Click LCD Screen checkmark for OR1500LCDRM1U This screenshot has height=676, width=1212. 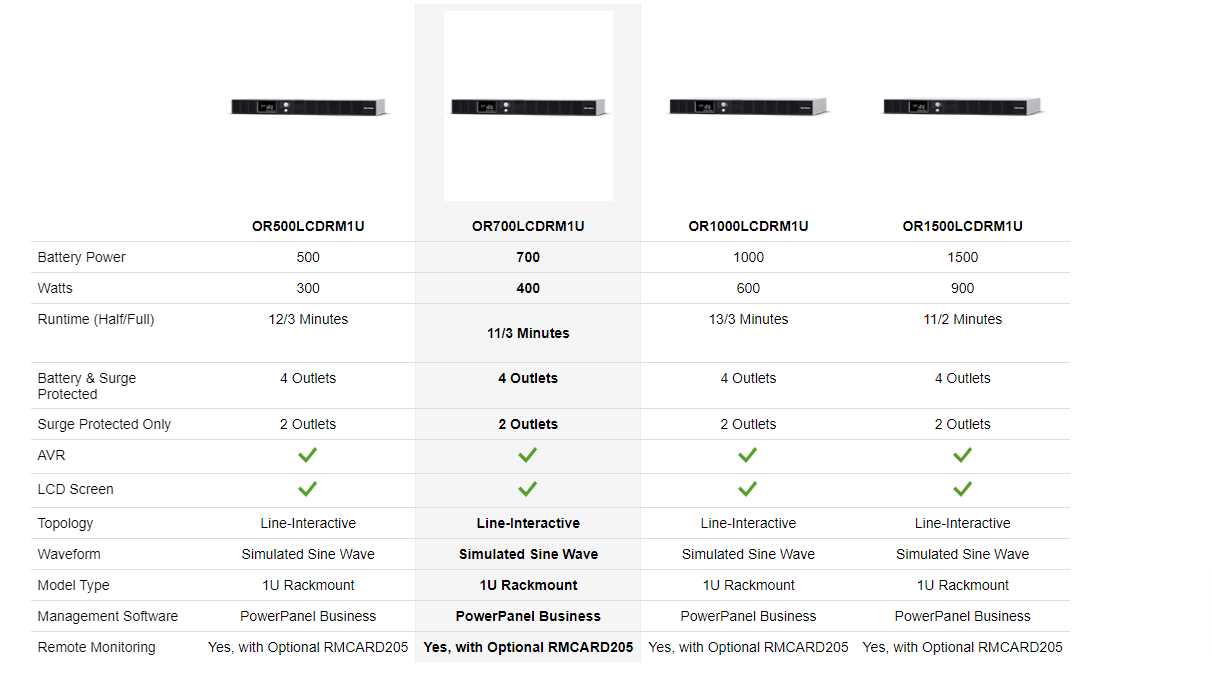(x=962, y=489)
